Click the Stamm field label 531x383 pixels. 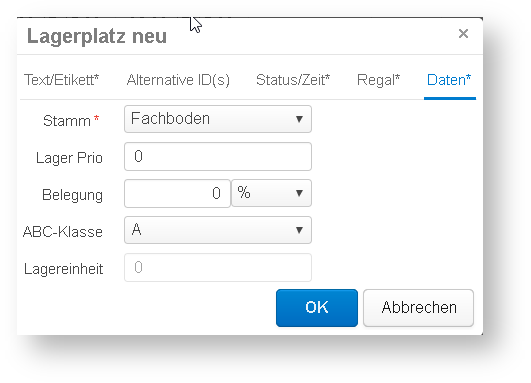[67, 121]
